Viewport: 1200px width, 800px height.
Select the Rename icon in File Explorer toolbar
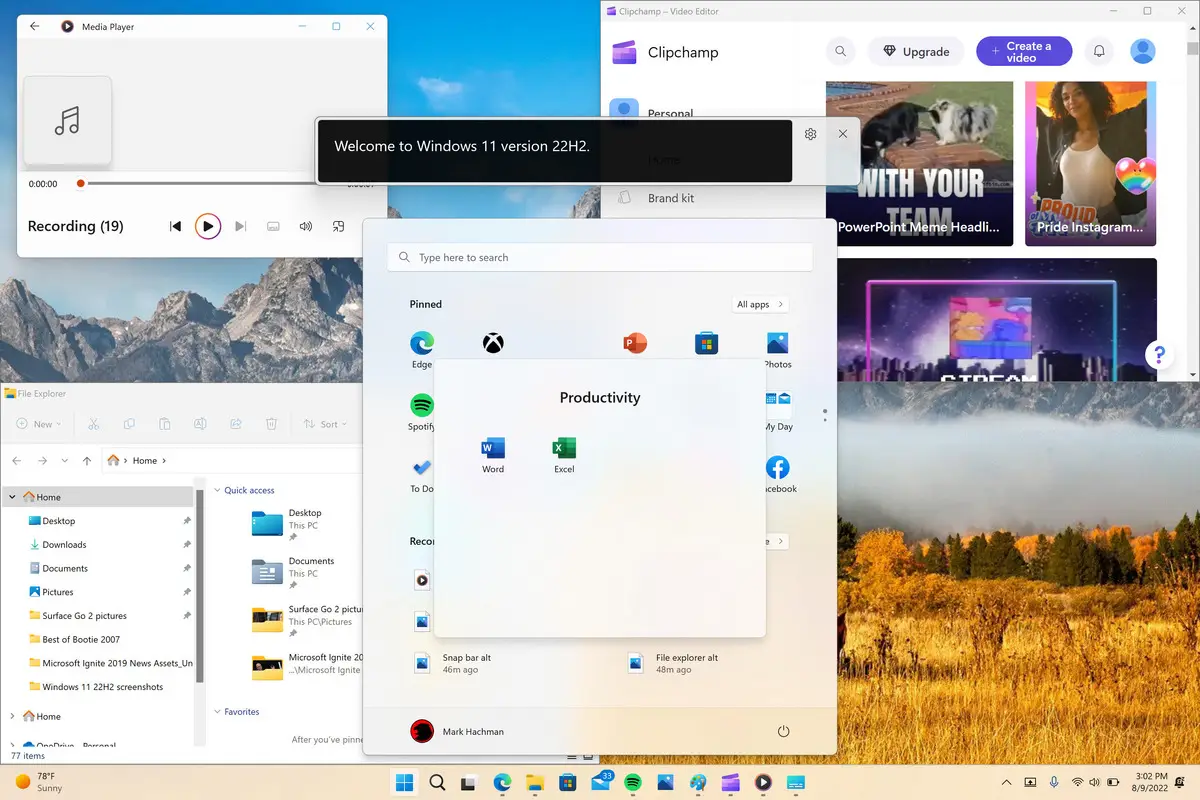(200, 423)
